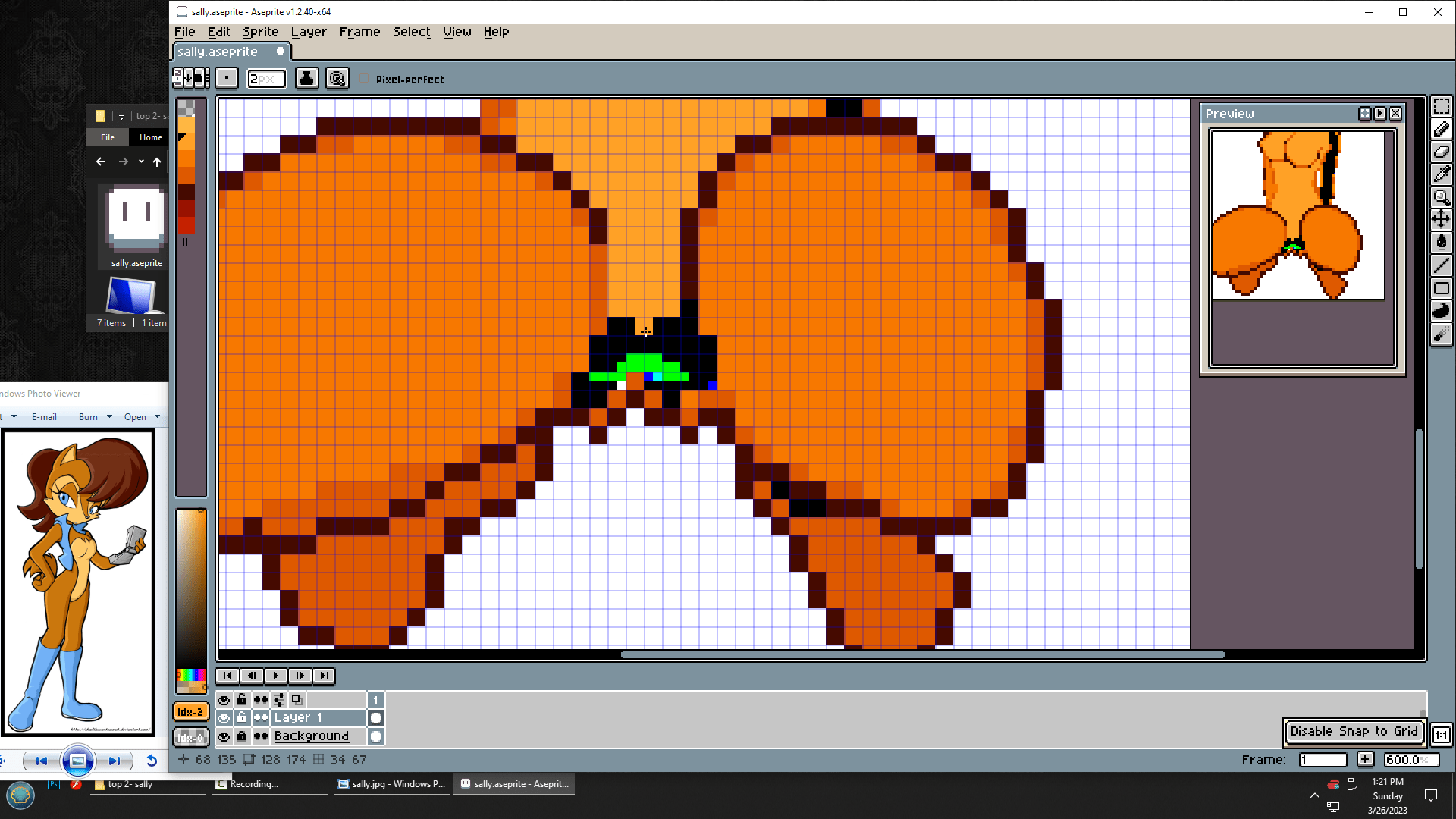The image size is (1456, 819).
Task: Hide Layer 1 with eye icon
Action: 224,717
